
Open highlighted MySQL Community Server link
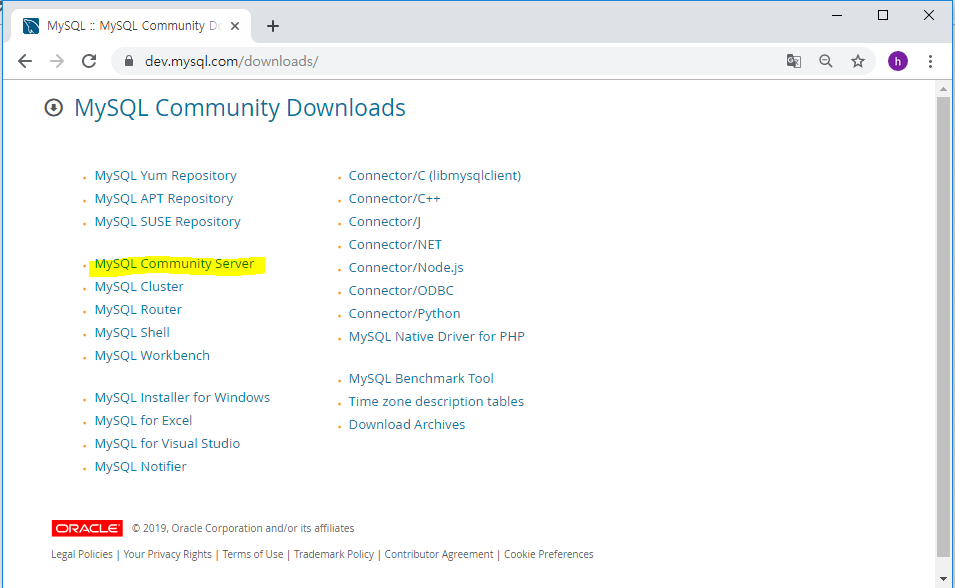click(174, 264)
